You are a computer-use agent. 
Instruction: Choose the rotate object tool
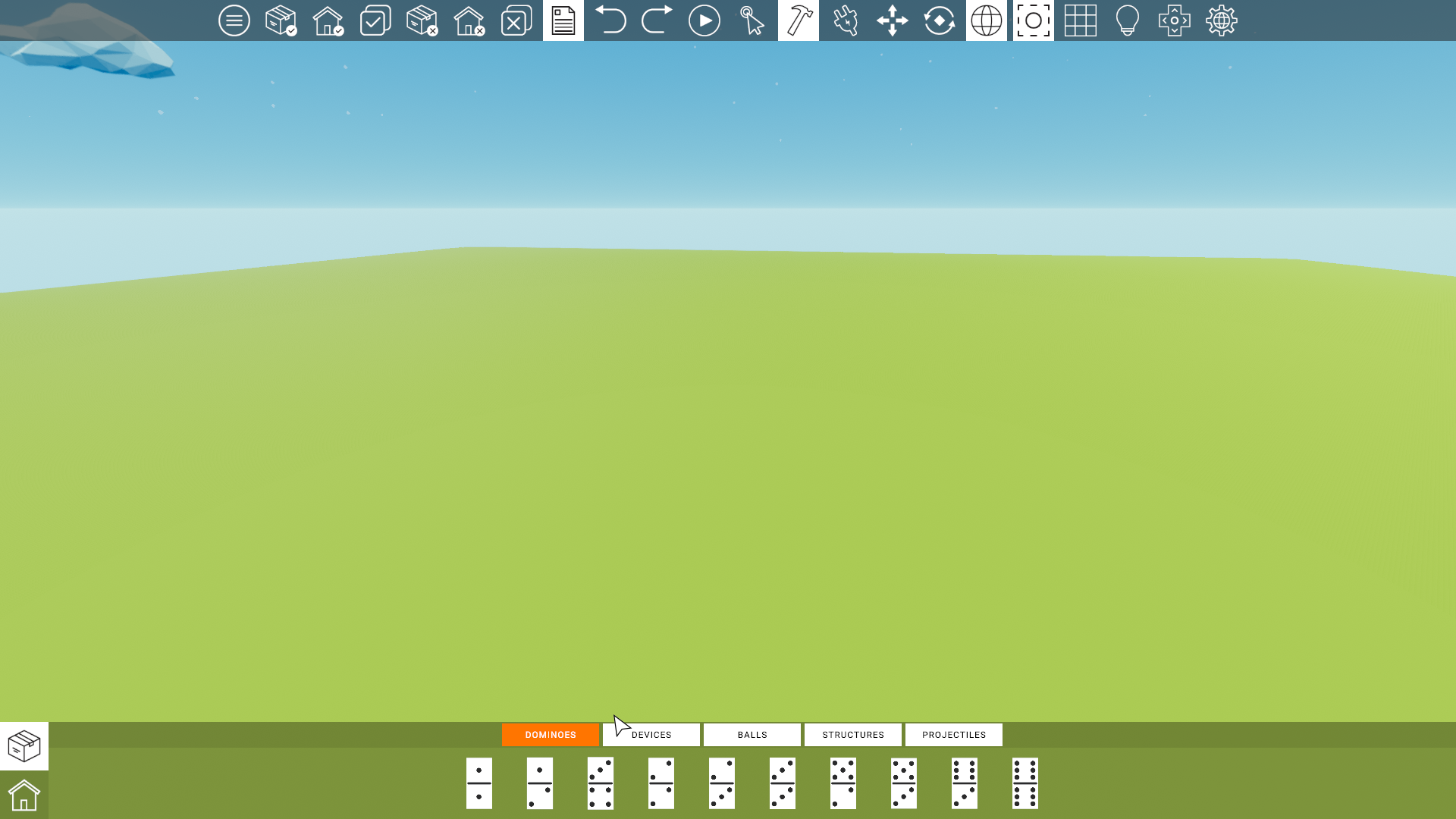(x=940, y=20)
